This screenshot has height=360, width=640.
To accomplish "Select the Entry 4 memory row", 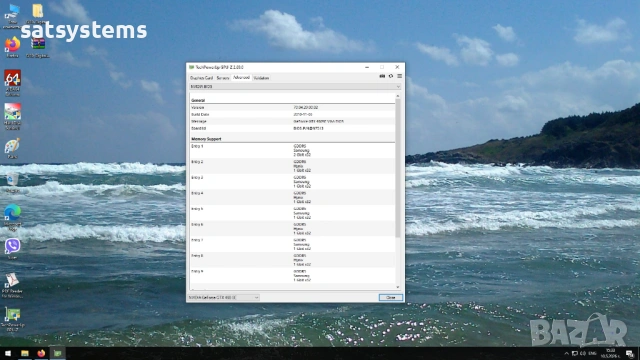I will point(292,197).
